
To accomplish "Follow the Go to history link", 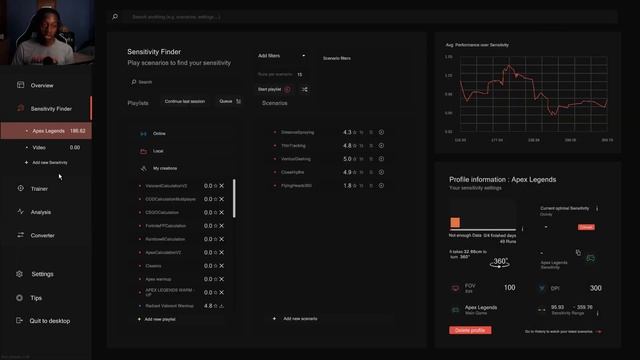I will pos(563,331).
